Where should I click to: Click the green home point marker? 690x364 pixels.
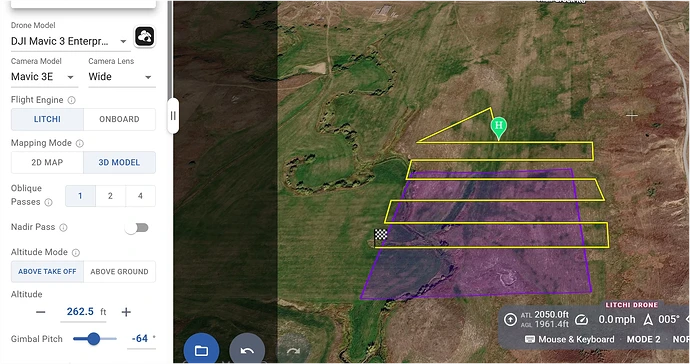pyautogui.click(x=499, y=128)
